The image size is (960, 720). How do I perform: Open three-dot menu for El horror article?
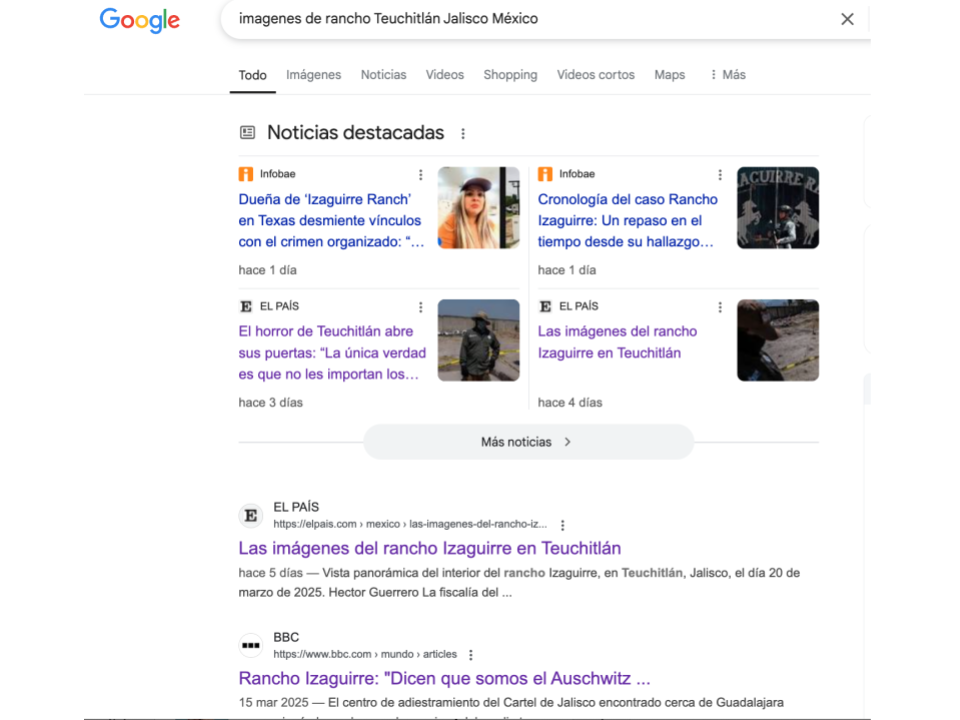[x=421, y=307]
